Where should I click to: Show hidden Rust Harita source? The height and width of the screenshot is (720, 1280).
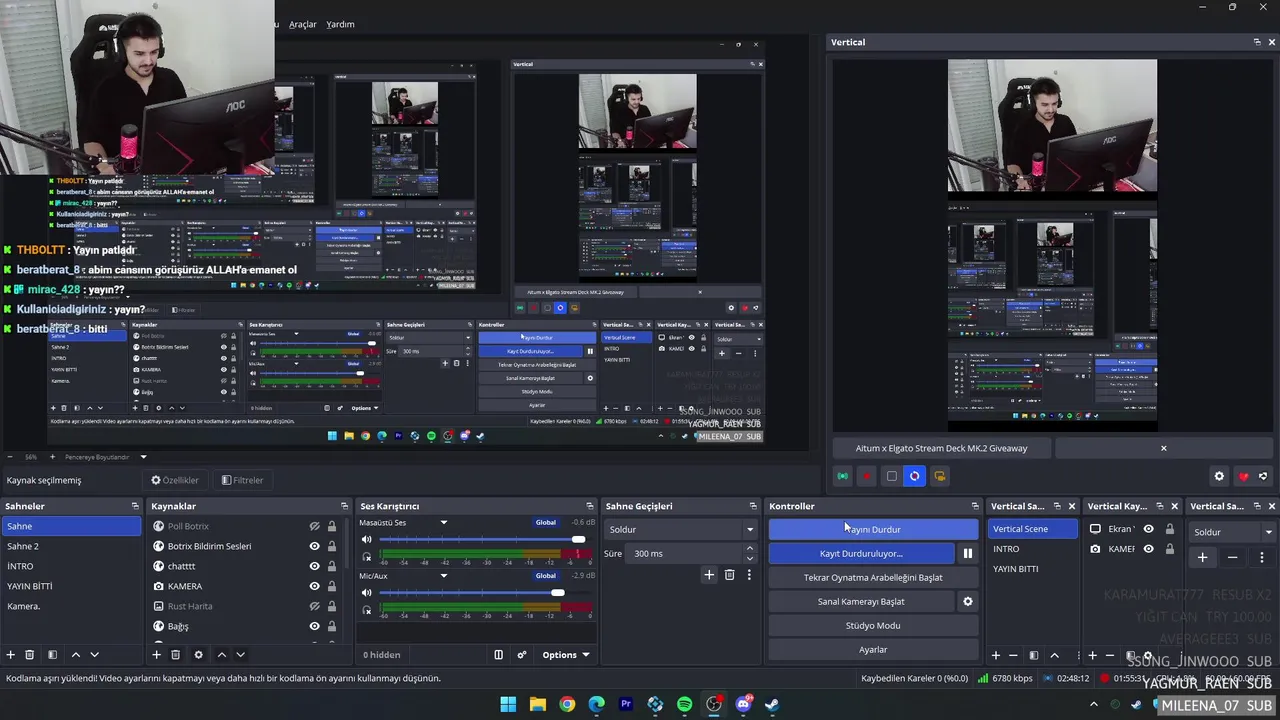coord(314,606)
